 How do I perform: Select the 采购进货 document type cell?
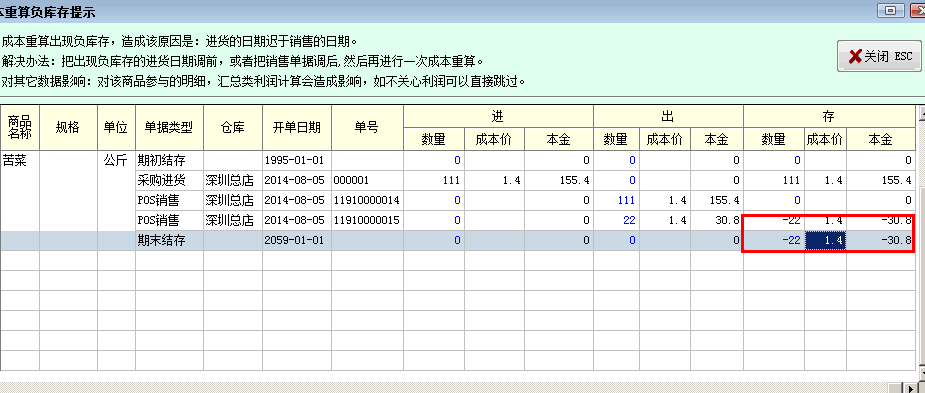170,180
